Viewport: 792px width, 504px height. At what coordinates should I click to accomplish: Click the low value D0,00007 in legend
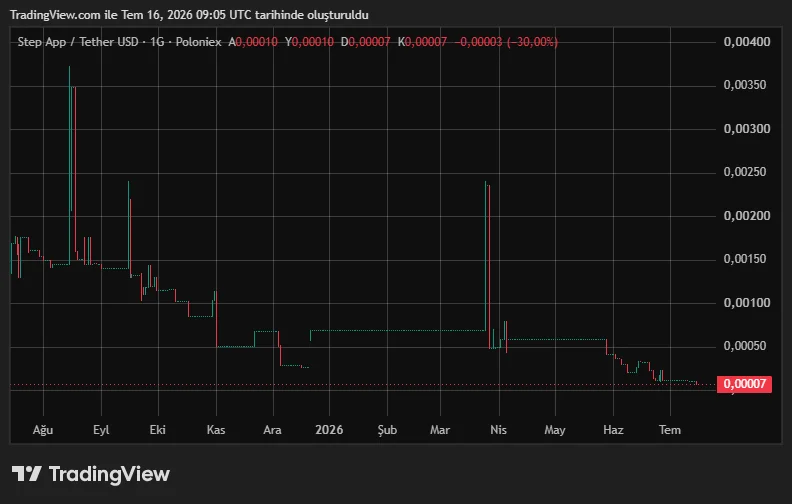pos(365,42)
